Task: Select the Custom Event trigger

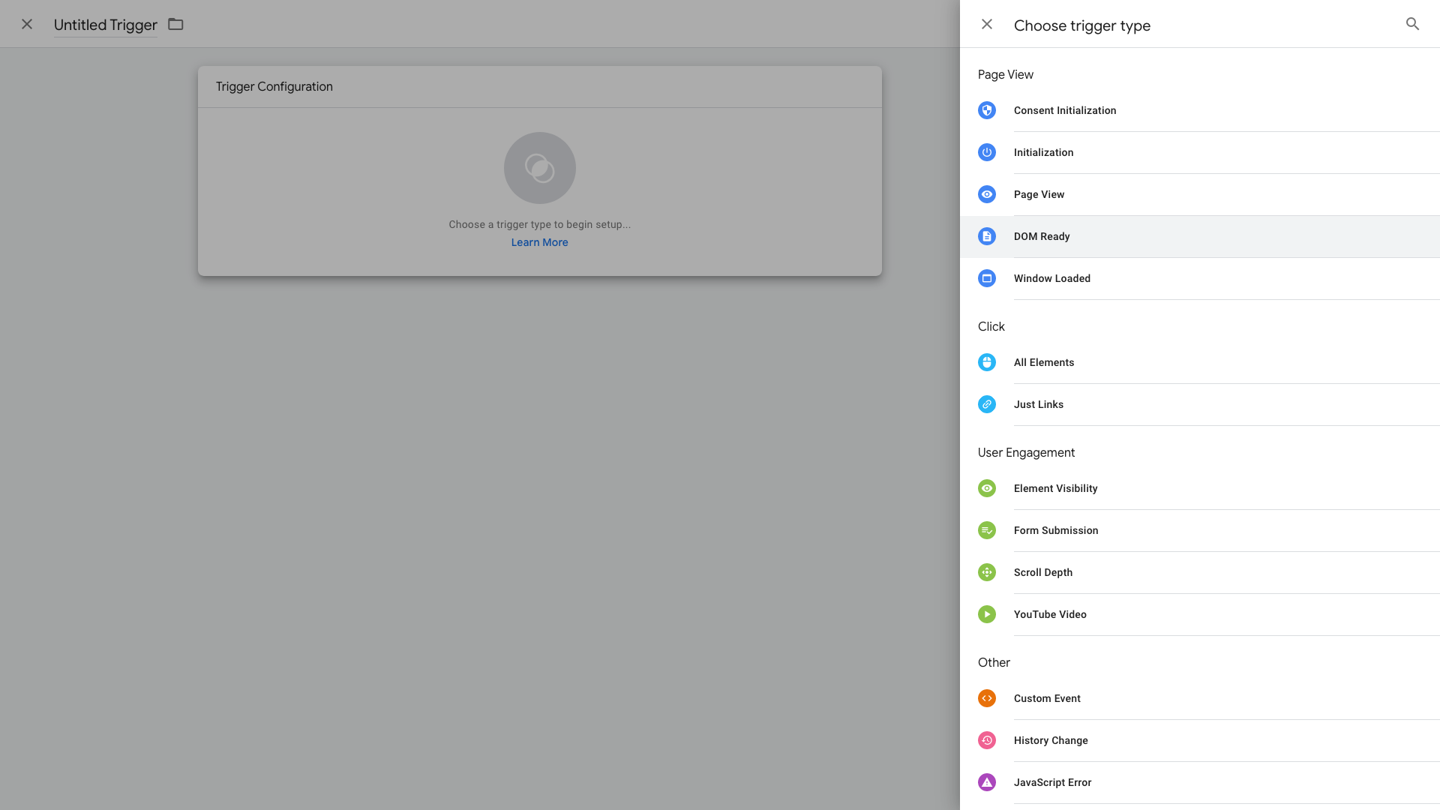Action: [x=1046, y=699]
